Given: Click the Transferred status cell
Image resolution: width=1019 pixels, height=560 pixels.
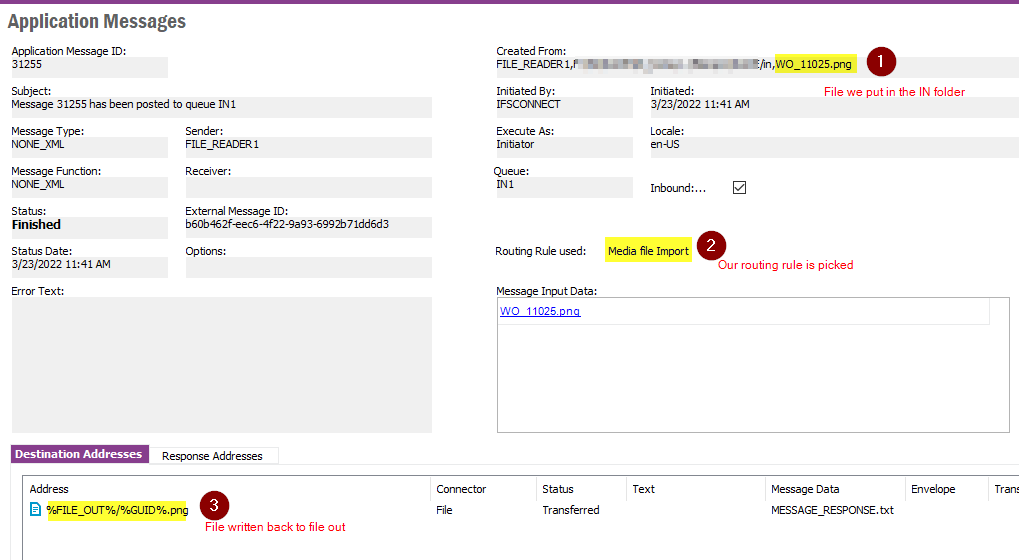Looking at the screenshot, I should 571,510.
